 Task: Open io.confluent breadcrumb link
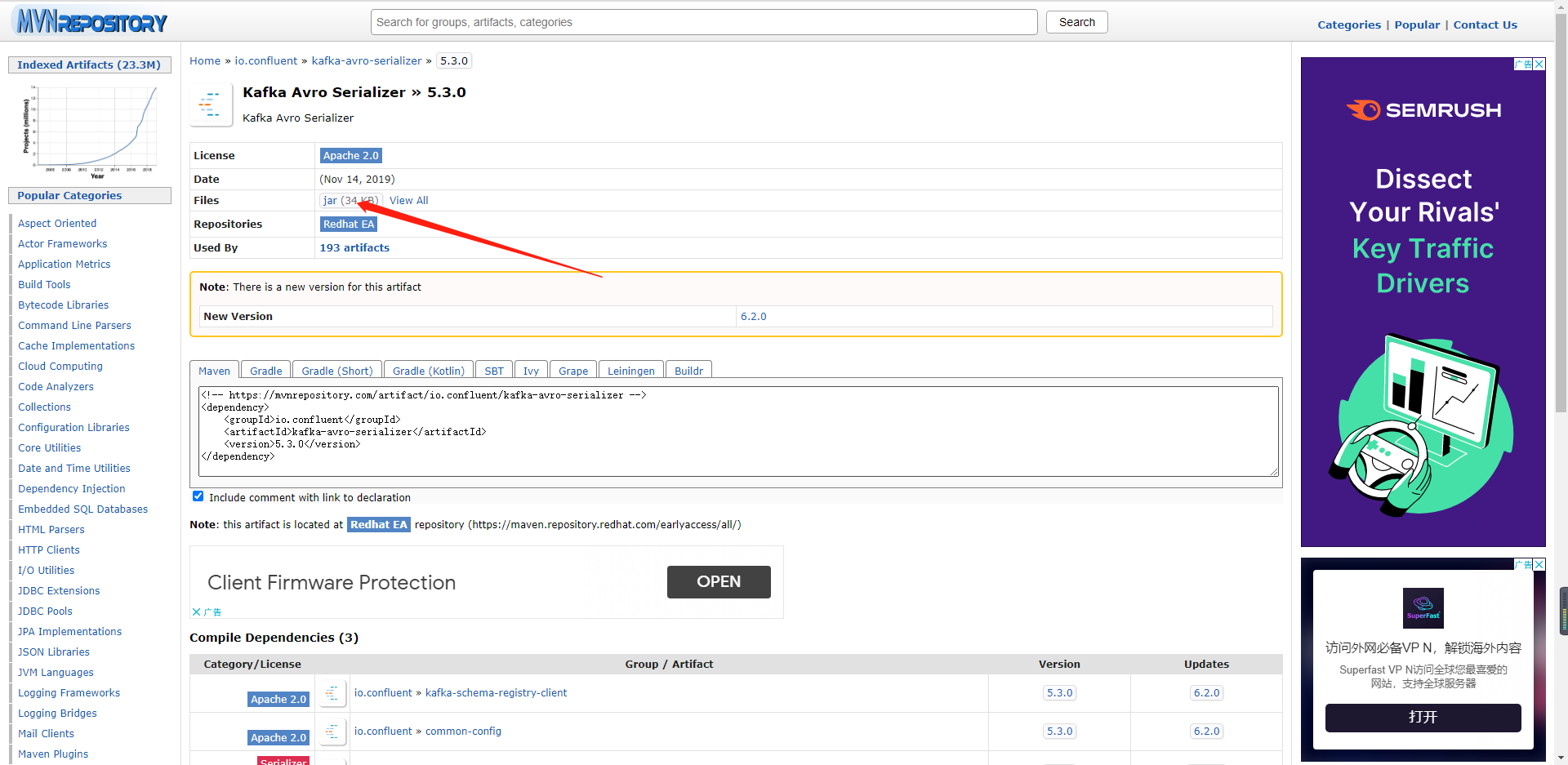pos(266,60)
